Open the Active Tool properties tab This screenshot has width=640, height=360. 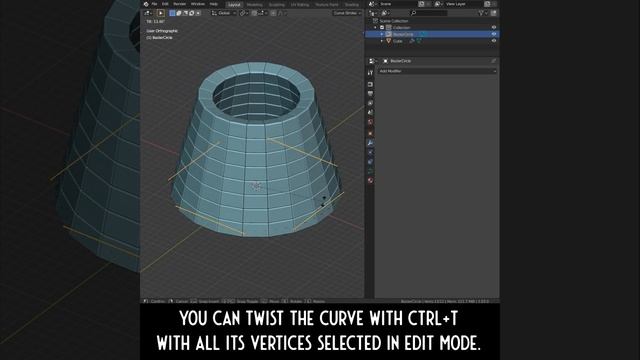tap(370, 73)
